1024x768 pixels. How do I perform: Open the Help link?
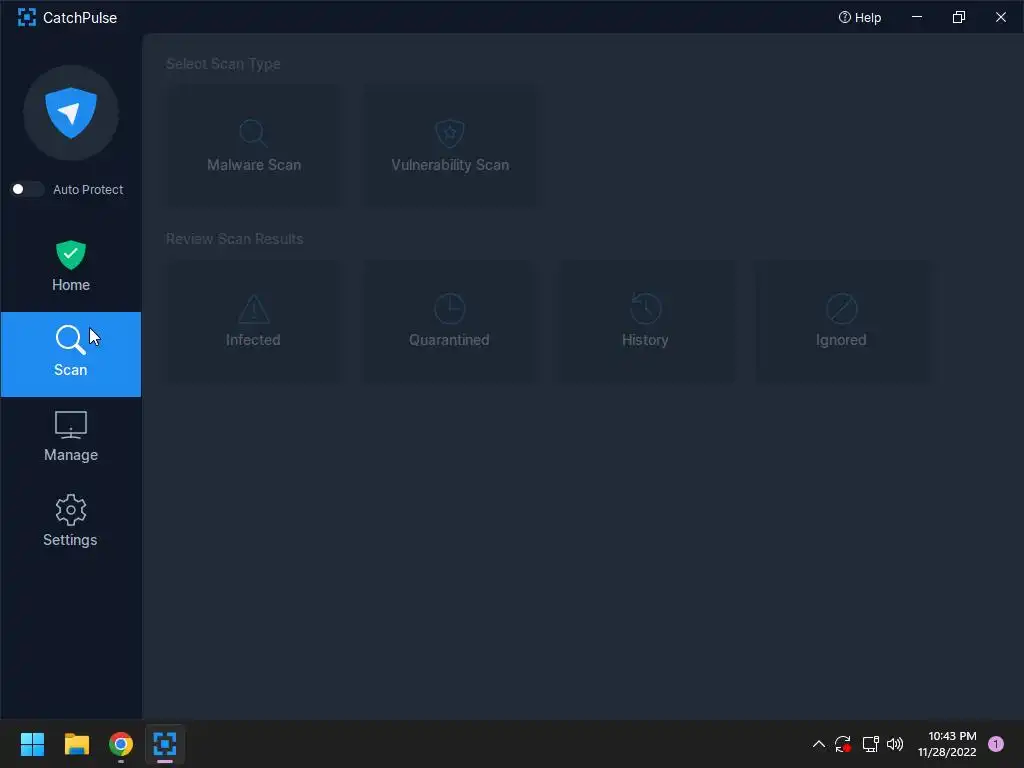(x=859, y=18)
